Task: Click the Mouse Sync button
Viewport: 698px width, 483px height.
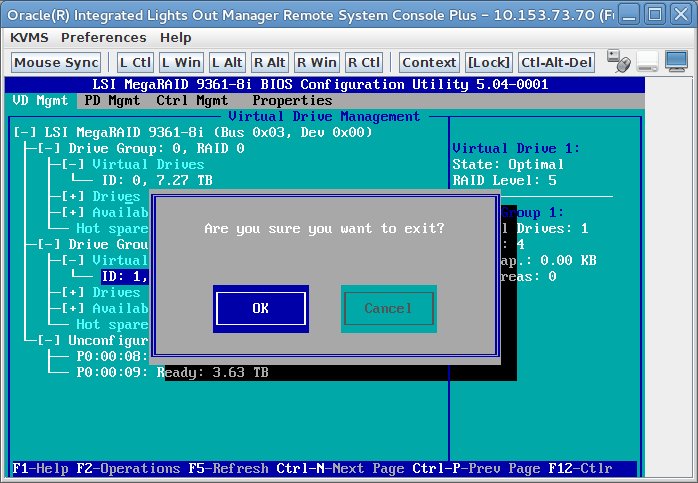Action: tap(56, 62)
